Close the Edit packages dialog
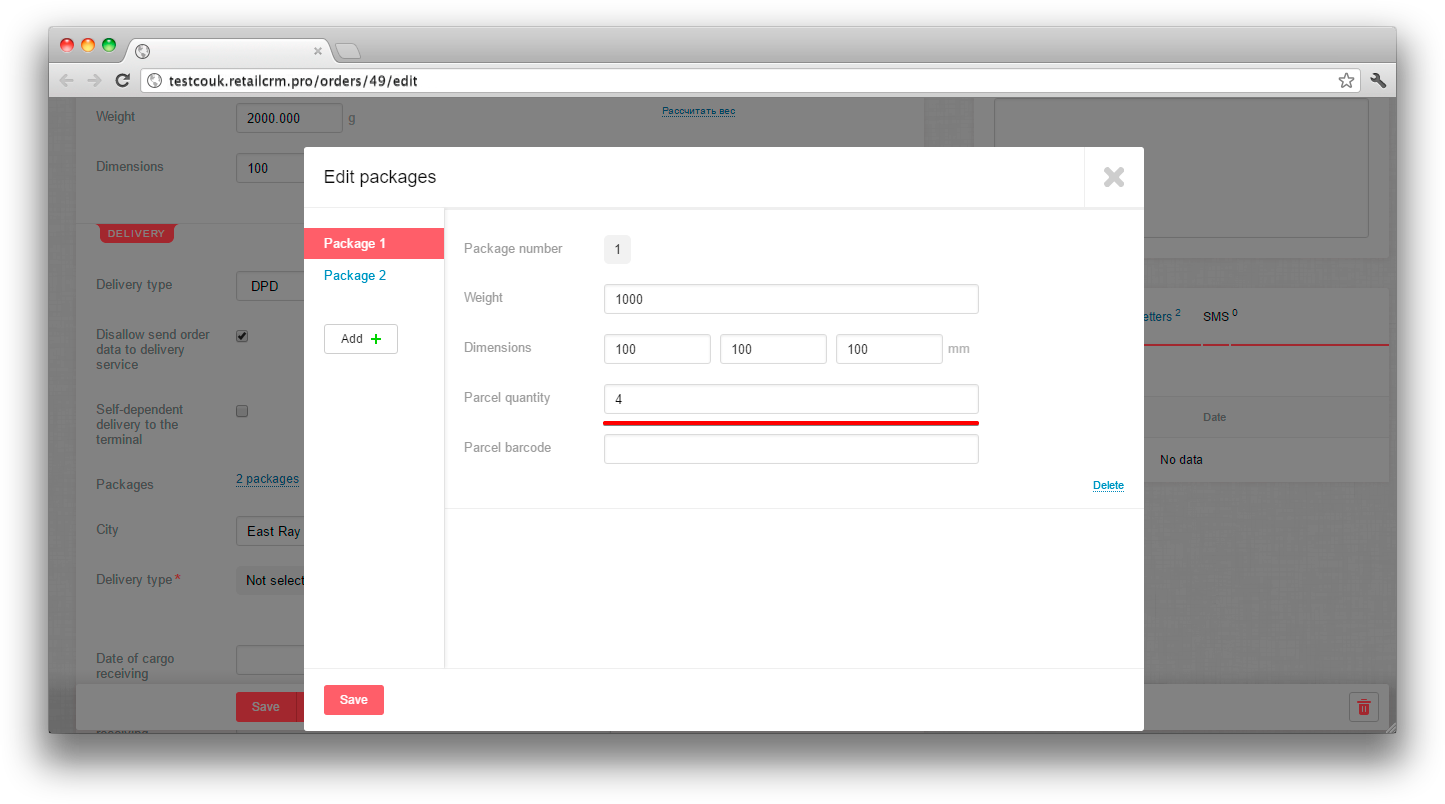This screenshot has height=804, width=1445. 1113,178
